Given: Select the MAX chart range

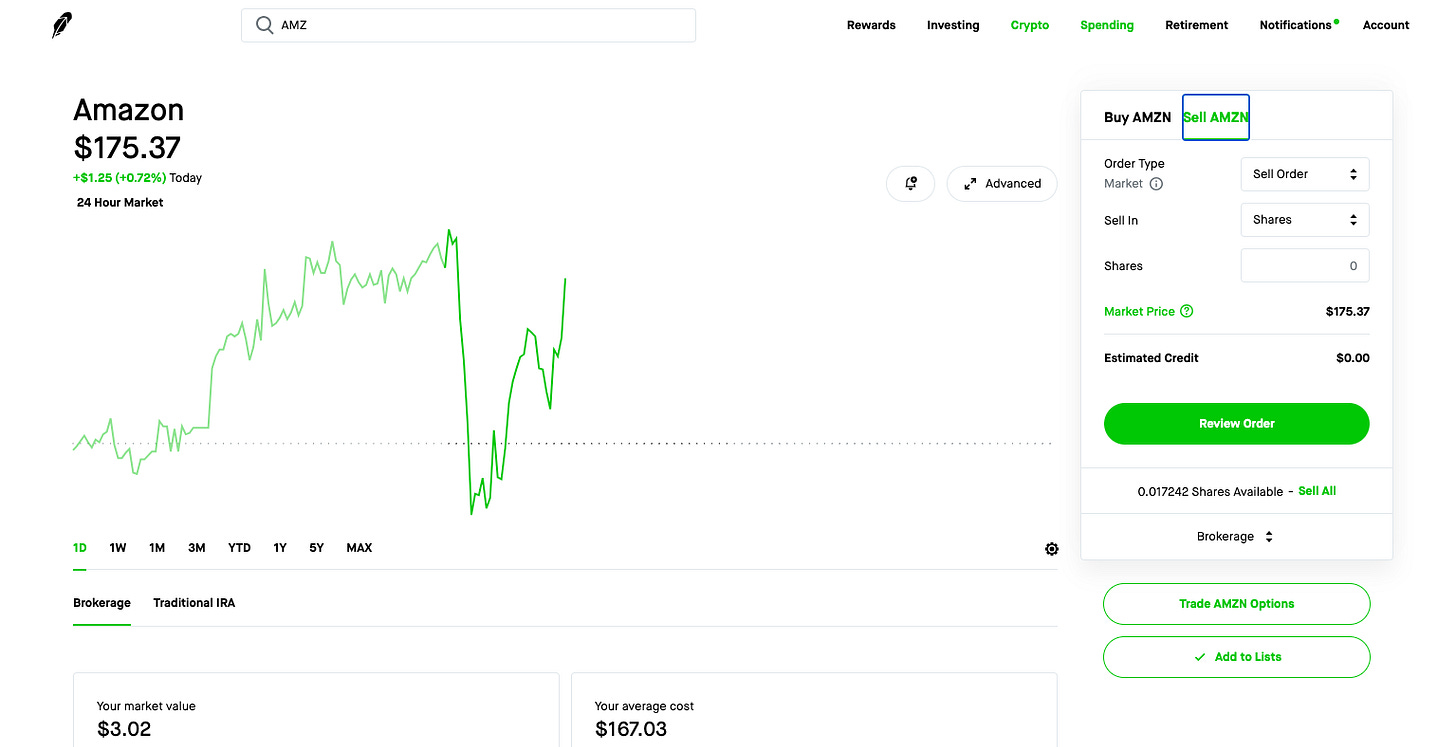Looking at the screenshot, I should click(x=359, y=548).
